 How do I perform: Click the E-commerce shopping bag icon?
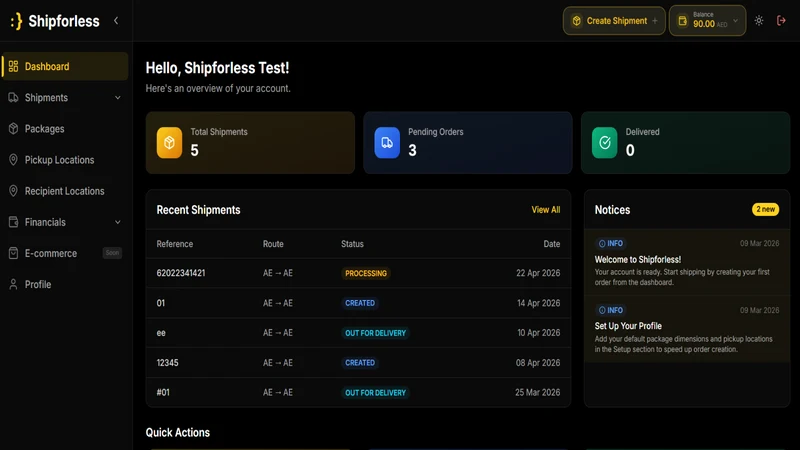pos(13,253)
